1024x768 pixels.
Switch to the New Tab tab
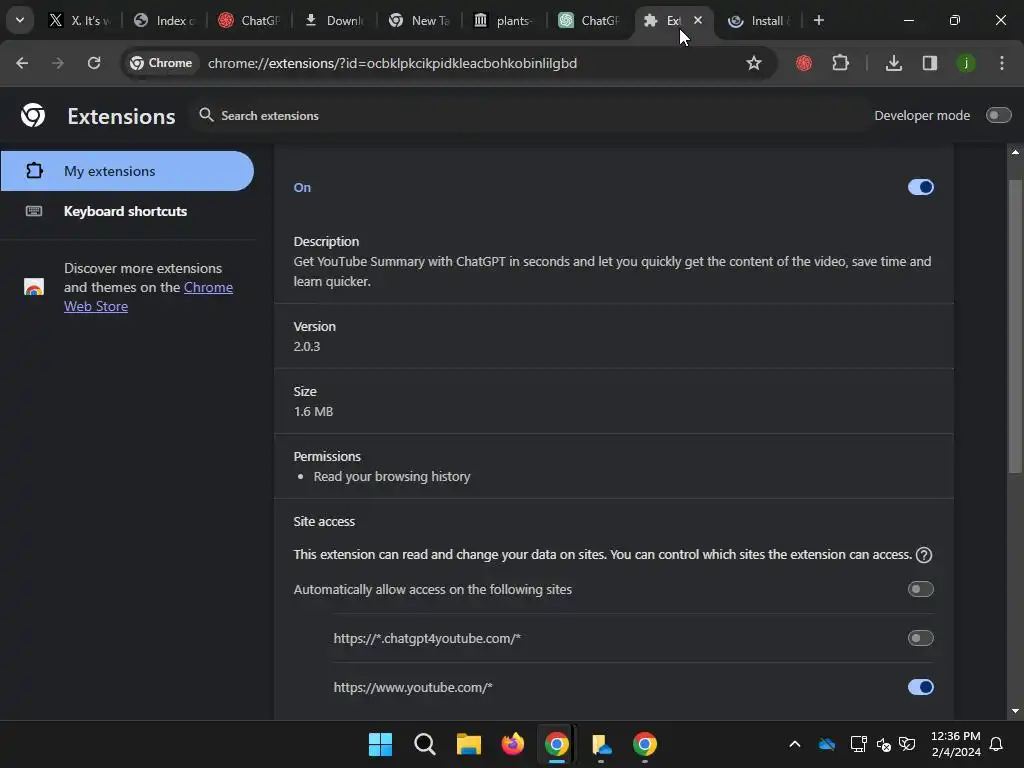click(x=419, y=20)
